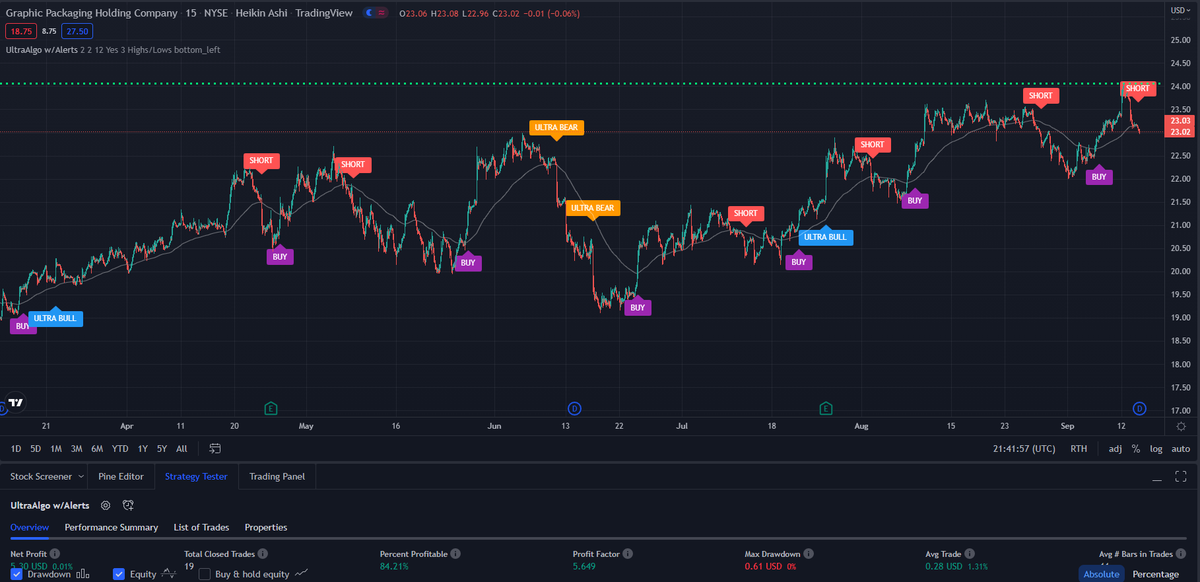Click the blue 27.50 buy price button

(77, 32)
